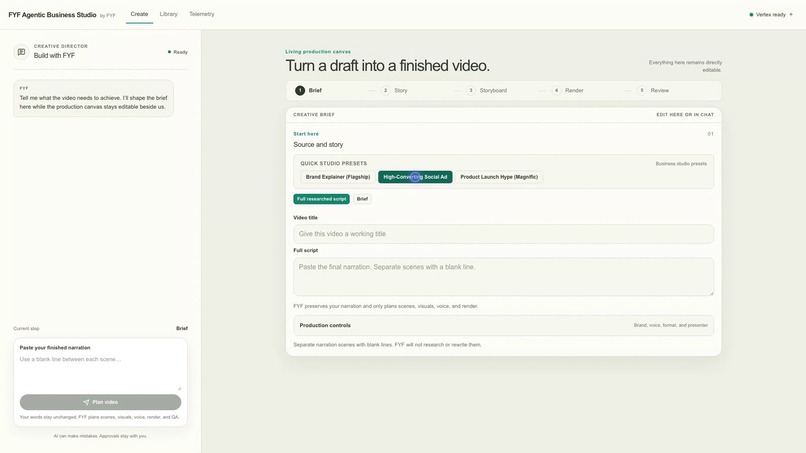Switch to the Library tab

[x=169, y=14]
